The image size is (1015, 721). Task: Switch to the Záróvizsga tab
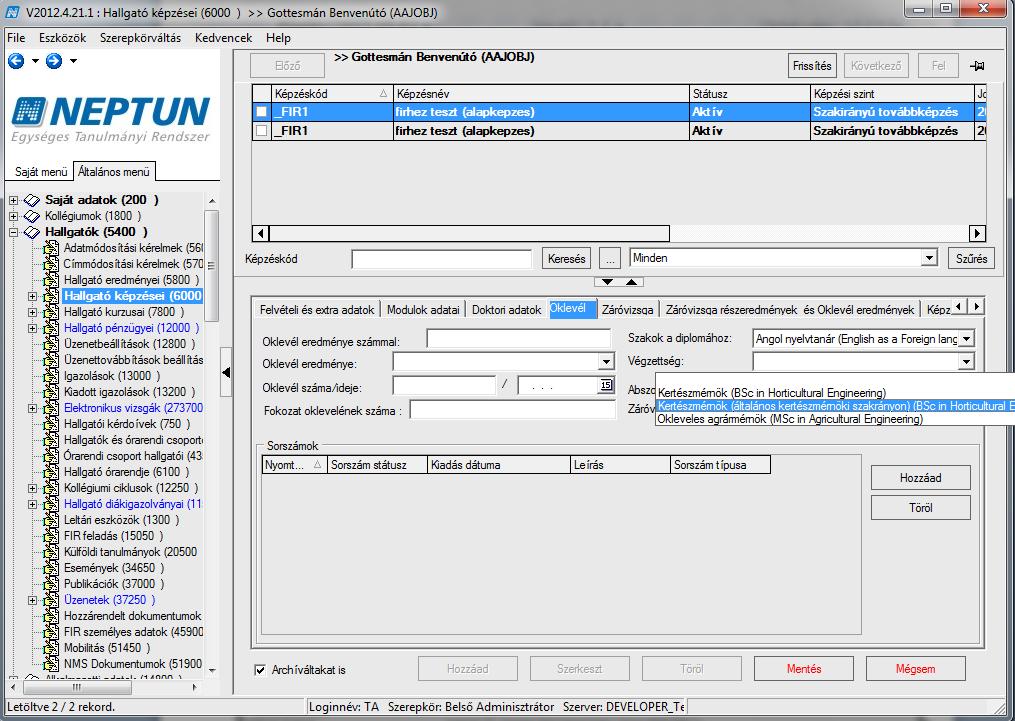click(627, 310)
